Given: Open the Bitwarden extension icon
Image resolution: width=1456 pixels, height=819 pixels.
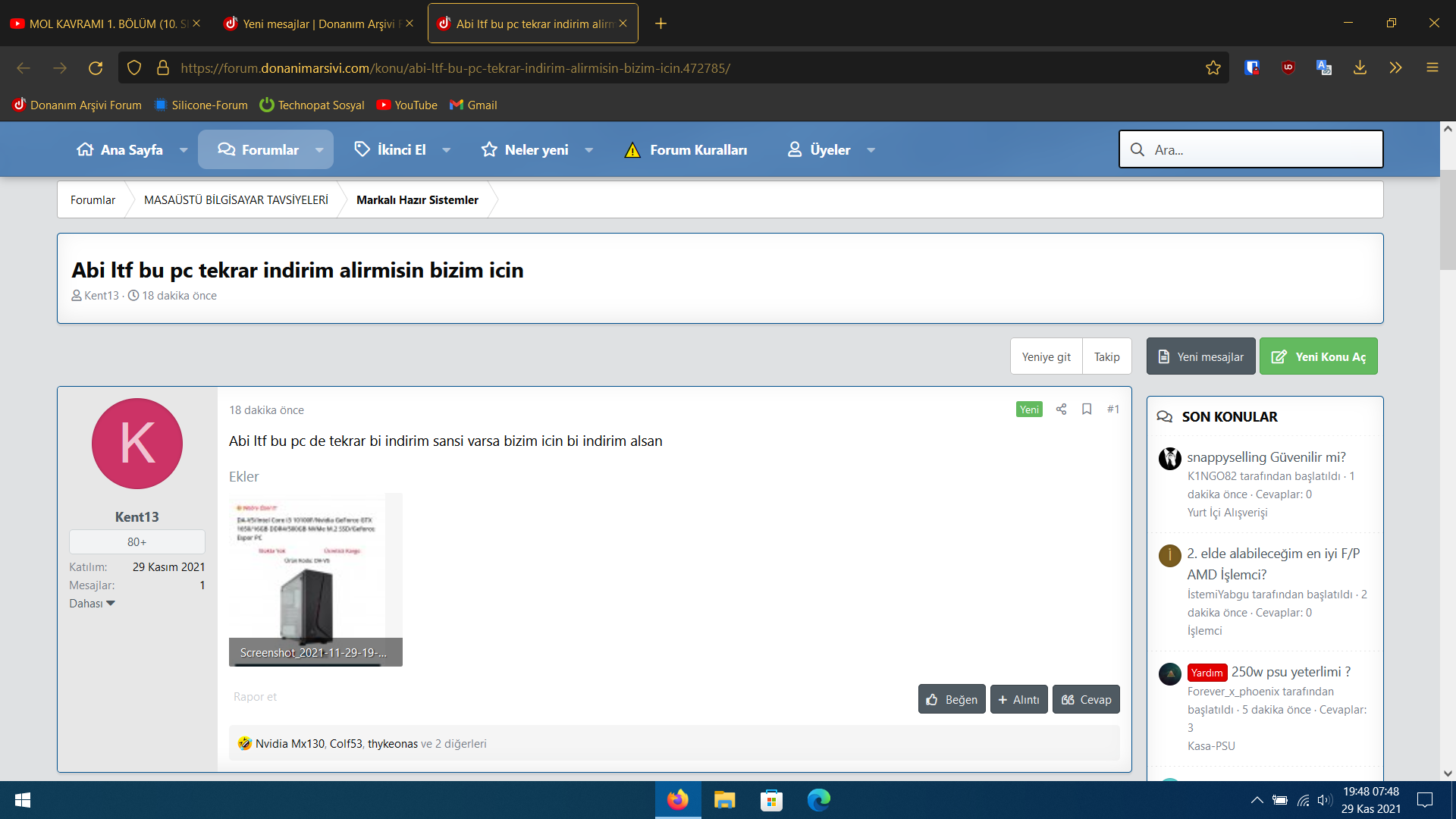Looking at the screenshot, I should 1252,68.
